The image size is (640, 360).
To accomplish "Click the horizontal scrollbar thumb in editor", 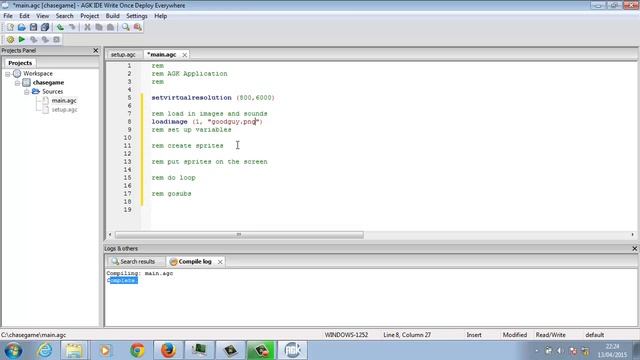I will pyautogui.click(x=239, y=235).
